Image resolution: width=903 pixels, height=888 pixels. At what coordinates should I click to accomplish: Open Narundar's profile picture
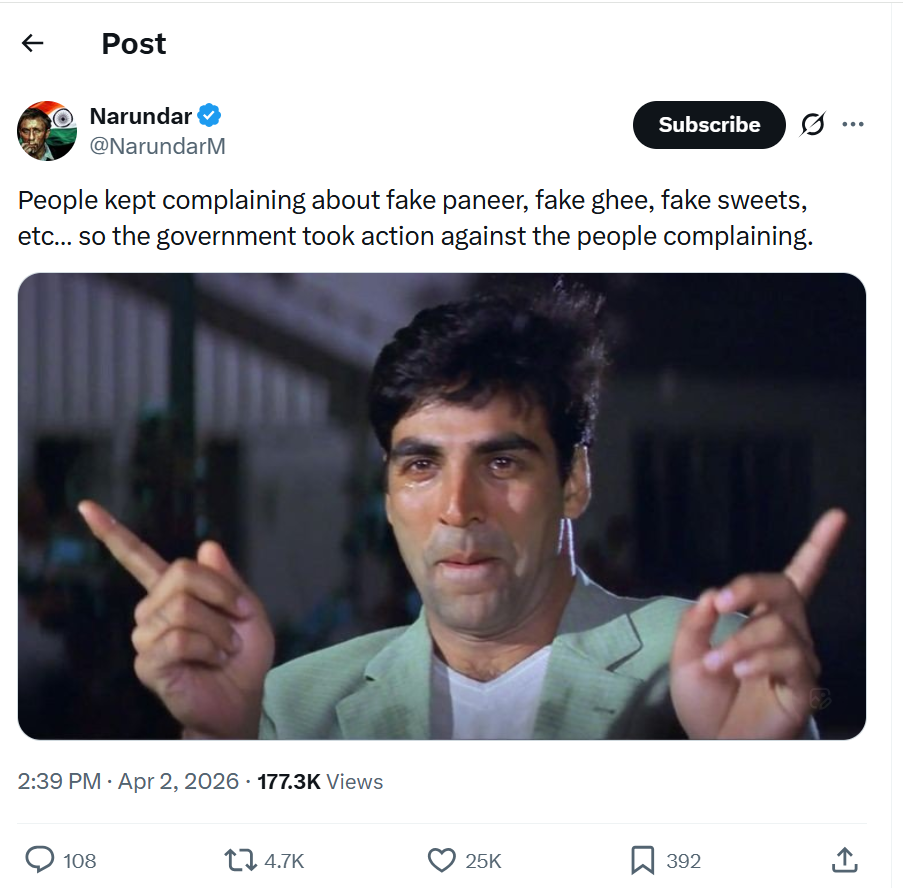47,130
